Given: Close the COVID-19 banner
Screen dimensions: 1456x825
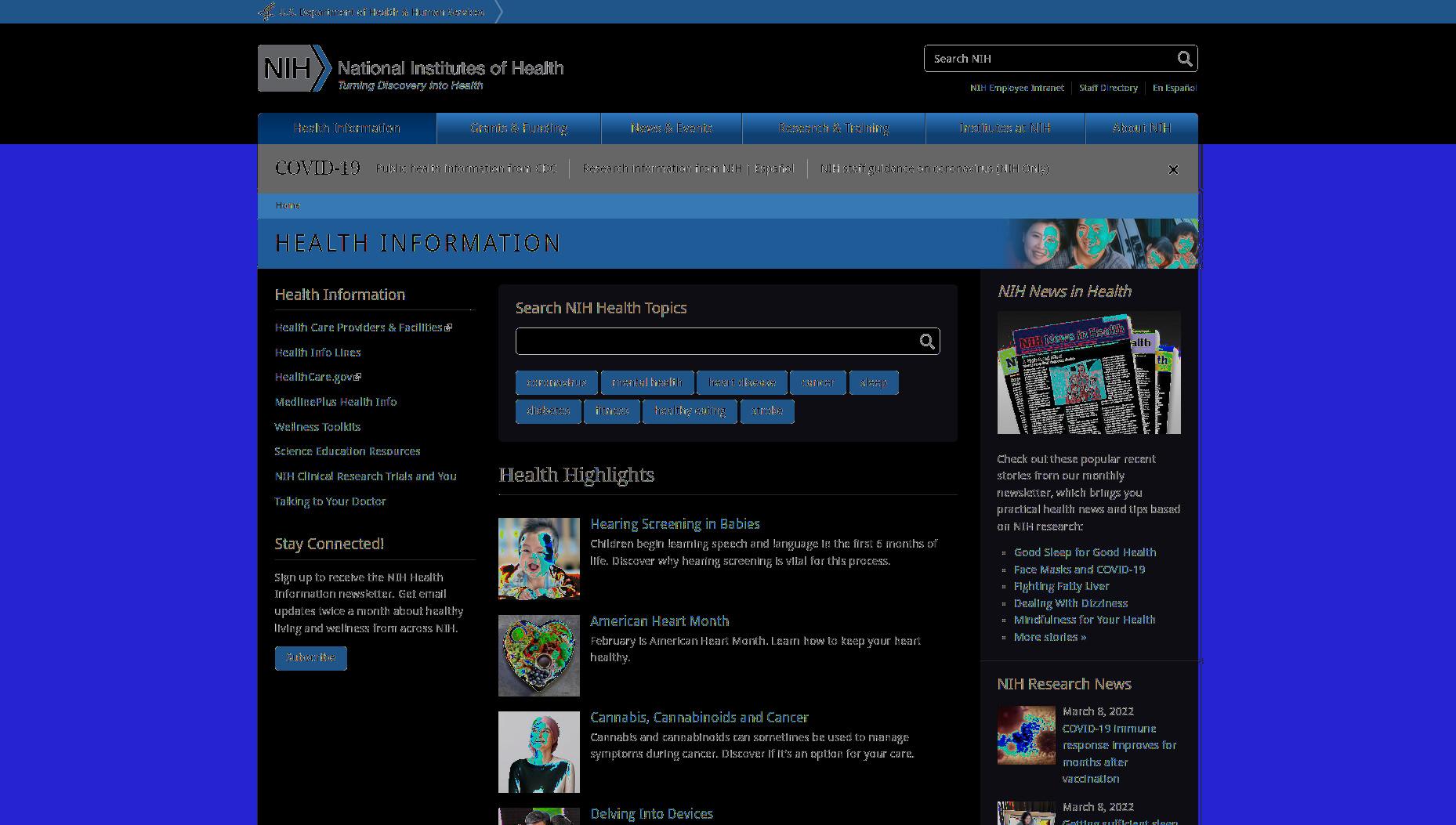Looking at the screenshot, I should 1173,169.
